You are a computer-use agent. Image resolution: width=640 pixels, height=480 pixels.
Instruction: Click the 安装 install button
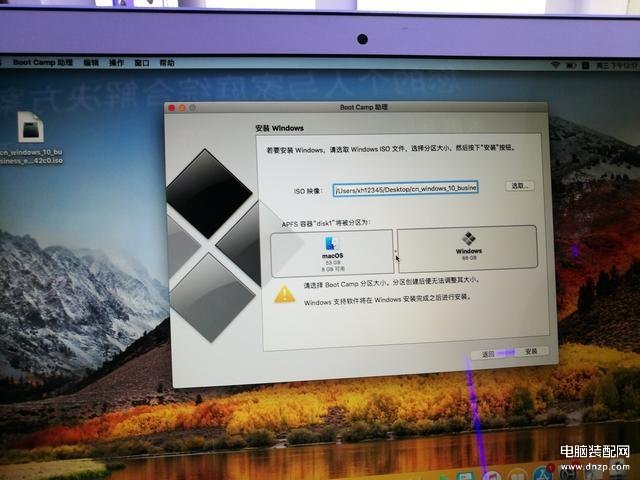[531, 351]
